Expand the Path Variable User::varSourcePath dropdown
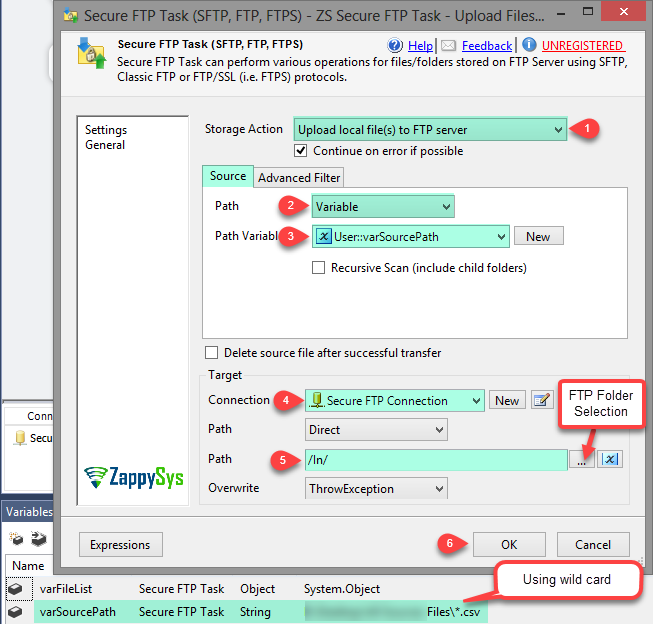Screen dimensions: 653x624 [x=411, y=237]
